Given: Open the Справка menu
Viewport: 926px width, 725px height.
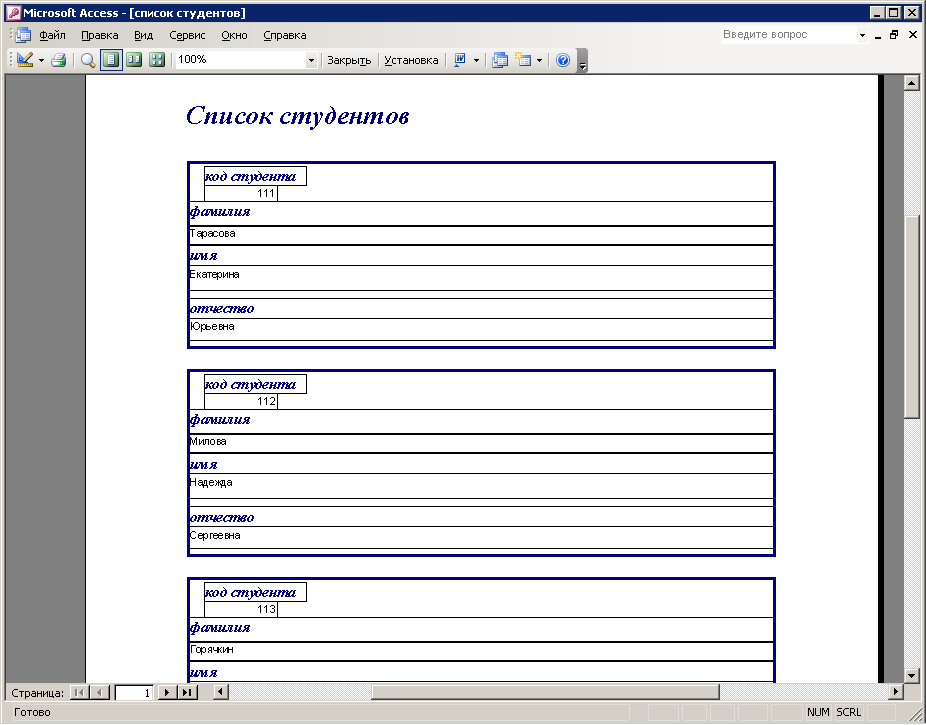Looking at the screenshot, I should [x=285, y=35].
